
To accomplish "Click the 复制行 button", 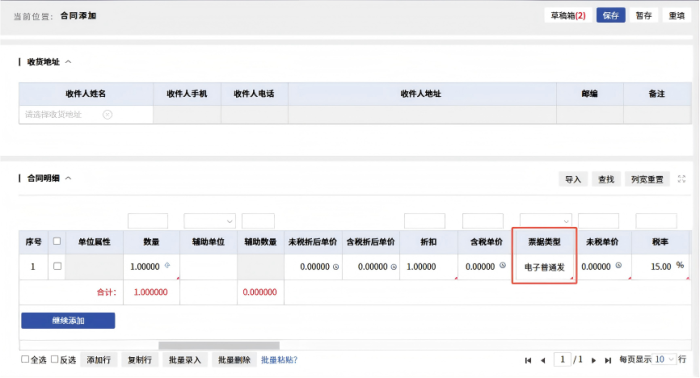I will click(x=140, y=360).
